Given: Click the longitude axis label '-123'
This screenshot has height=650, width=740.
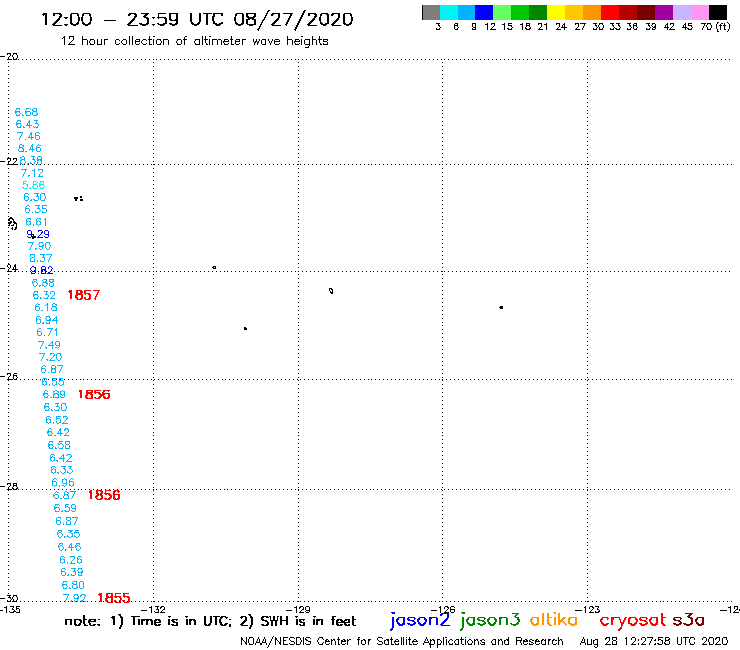Looking at the screenshot, I should pos(588,609).
